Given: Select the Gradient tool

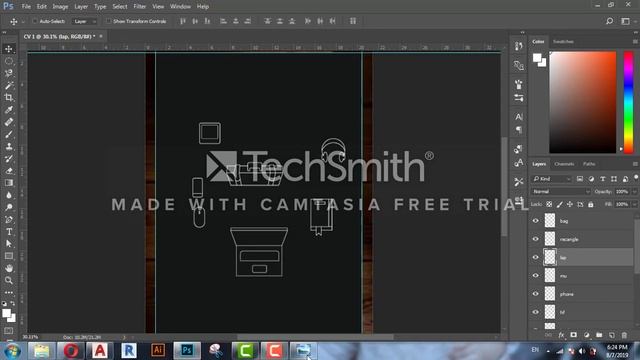Looking at the screenshot, I should 9,183.
